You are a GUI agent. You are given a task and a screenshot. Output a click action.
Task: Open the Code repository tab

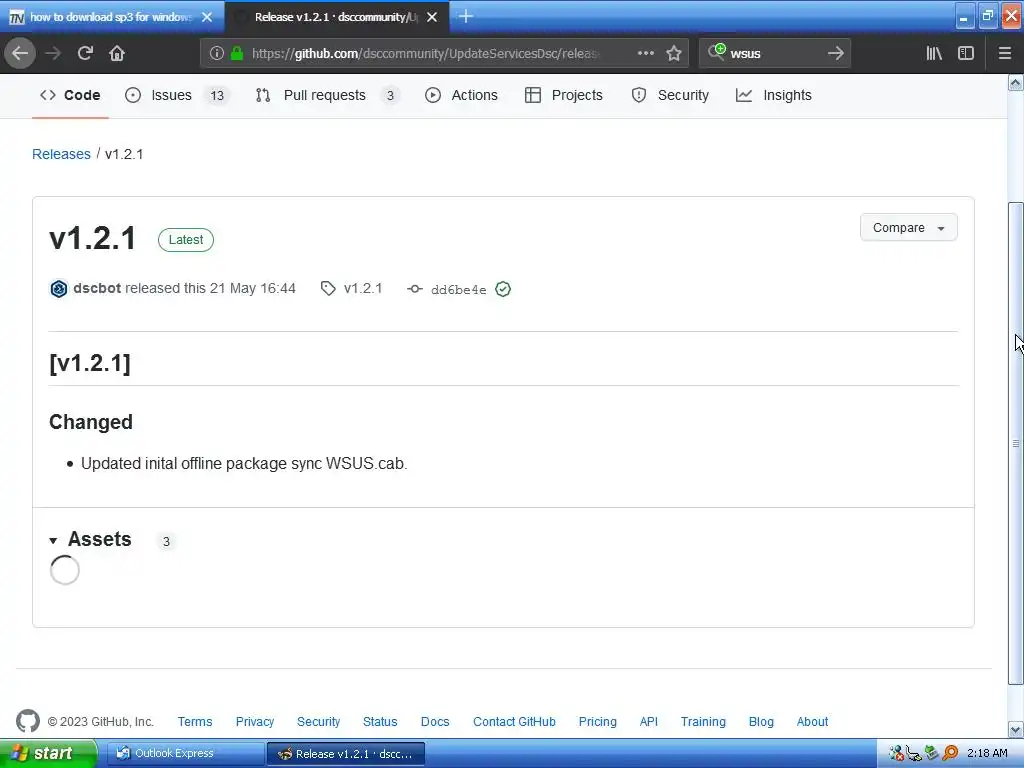pyautogui.click(x=70, y=95)
